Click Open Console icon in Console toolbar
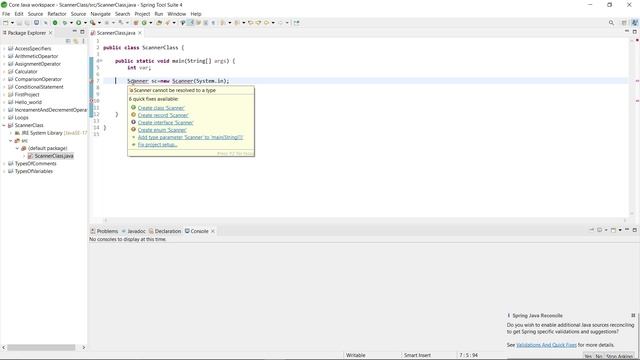This screenshot has height=360, width=640. [613, 230]
